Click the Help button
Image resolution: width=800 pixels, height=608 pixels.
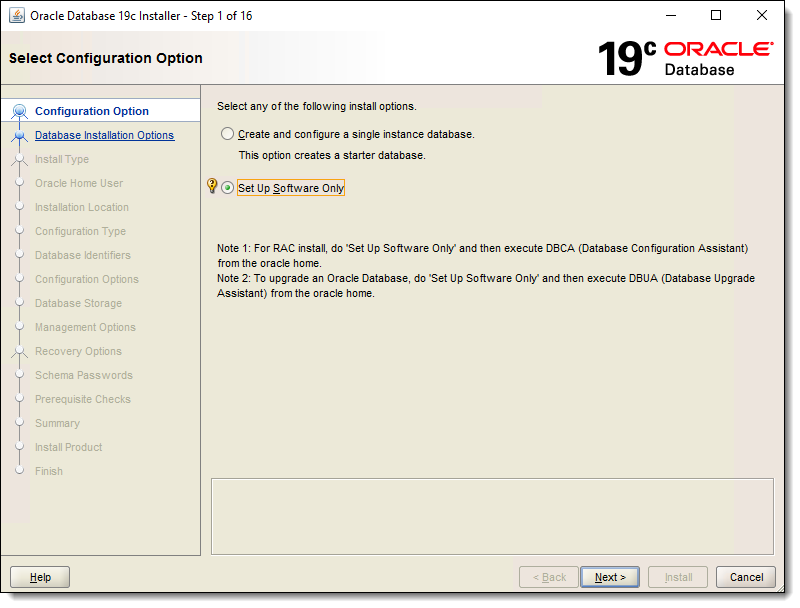[x=39, y=577]
